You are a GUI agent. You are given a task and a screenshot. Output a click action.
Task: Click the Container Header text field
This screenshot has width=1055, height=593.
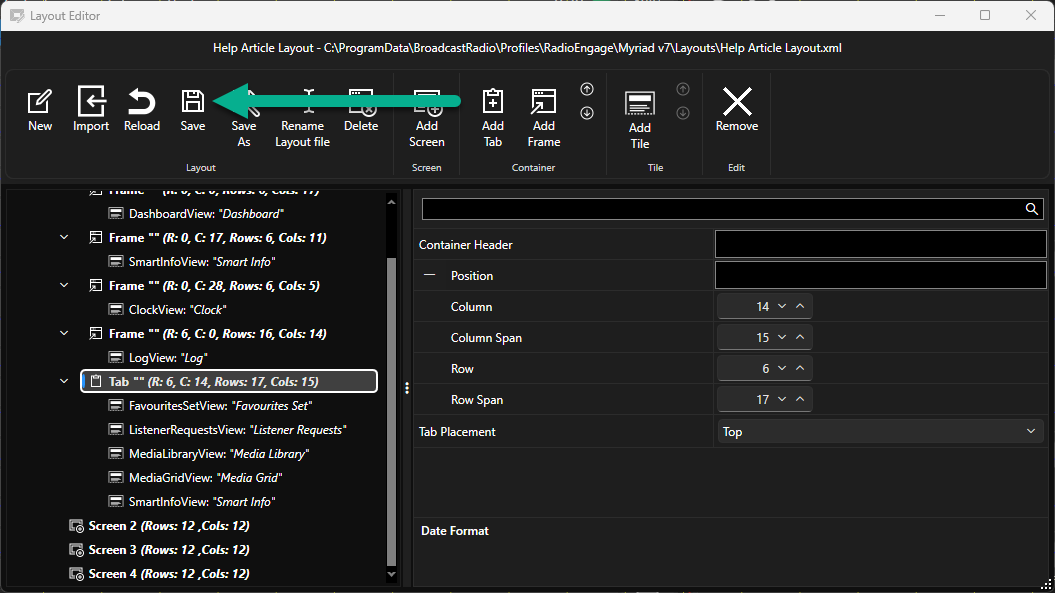coord(880,244)
